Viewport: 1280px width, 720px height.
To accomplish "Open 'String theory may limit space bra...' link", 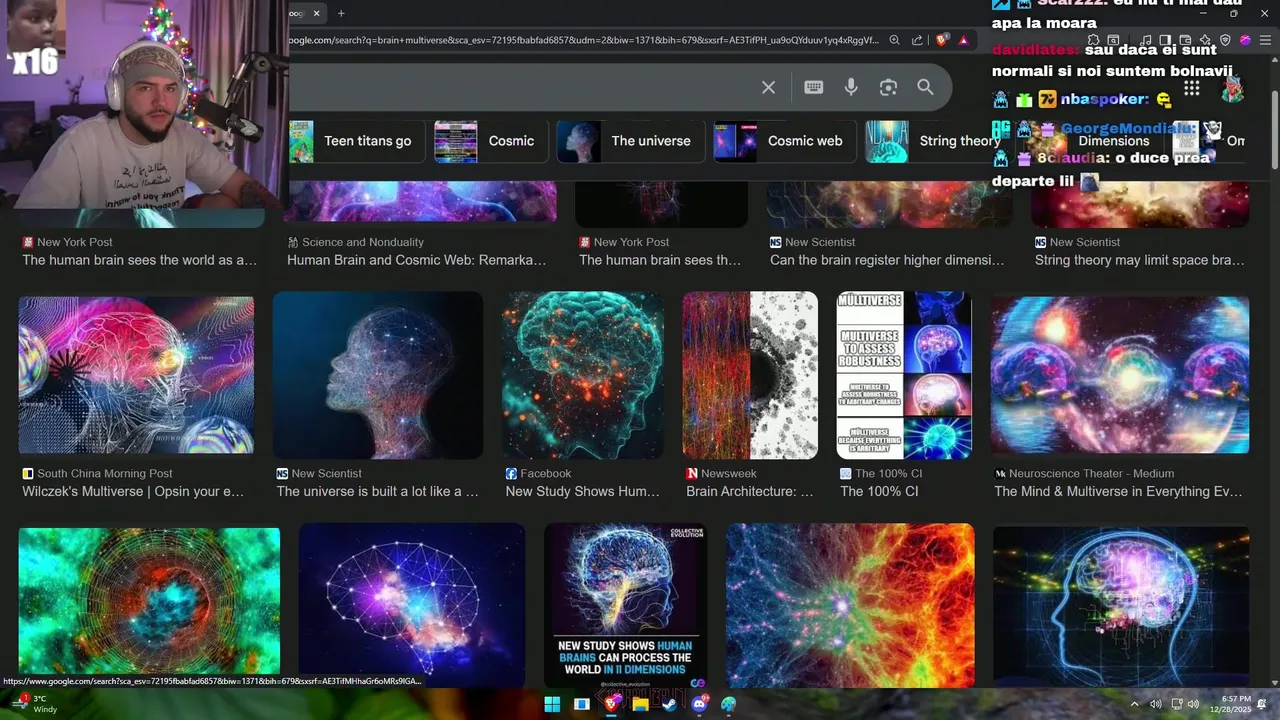I will tap(1140, 260).
